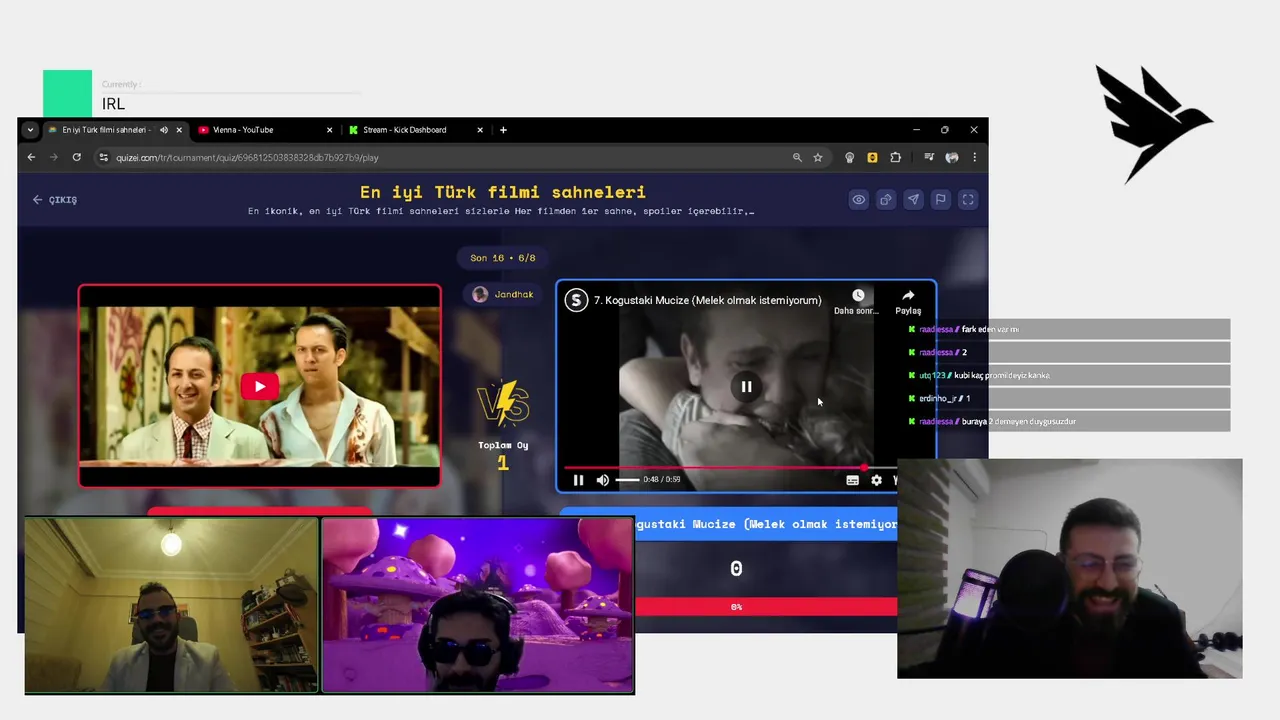Click the browser forward arrow
This screenshot has width=1280, height=720.
53,157
